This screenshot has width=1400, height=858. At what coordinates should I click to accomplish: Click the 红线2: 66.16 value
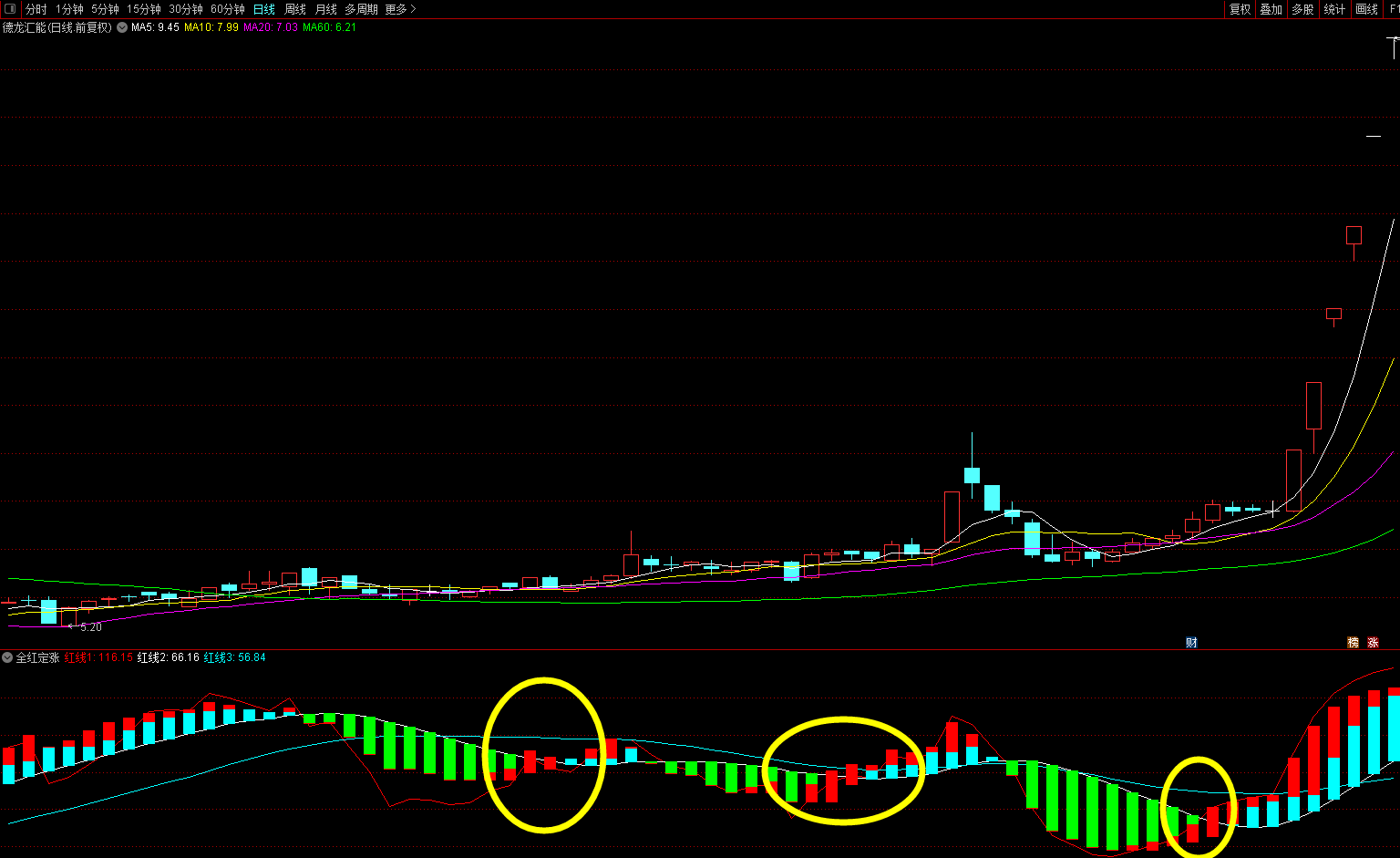coord(169,657)
